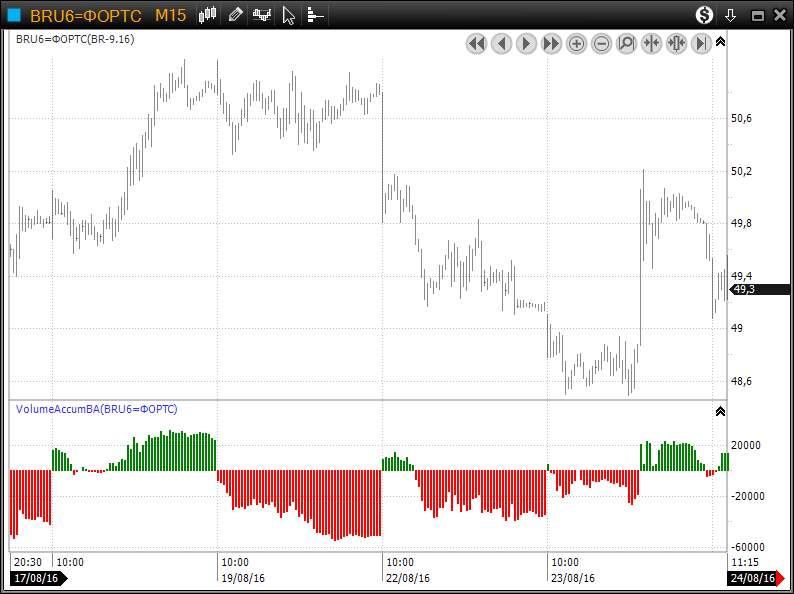Open the indicators menu icon
Screen dimensions: 794x594
point(262,15)
